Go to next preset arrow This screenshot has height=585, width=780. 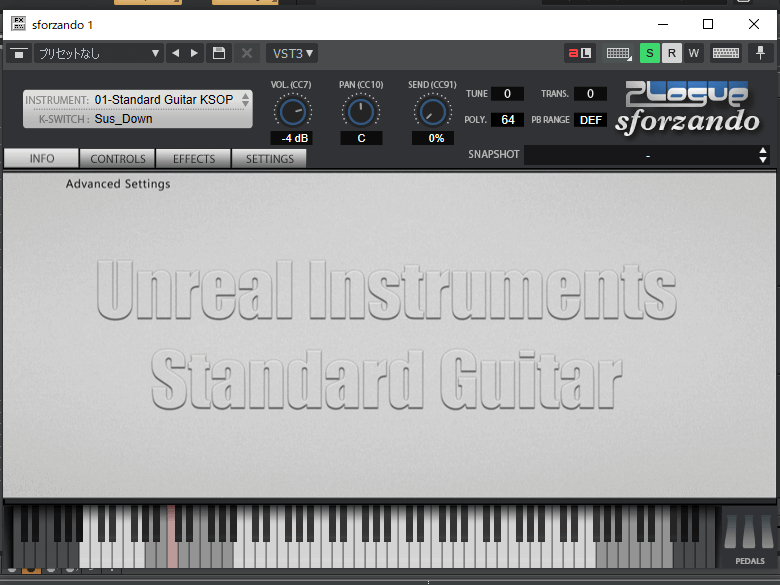click(x=195, y=54)
